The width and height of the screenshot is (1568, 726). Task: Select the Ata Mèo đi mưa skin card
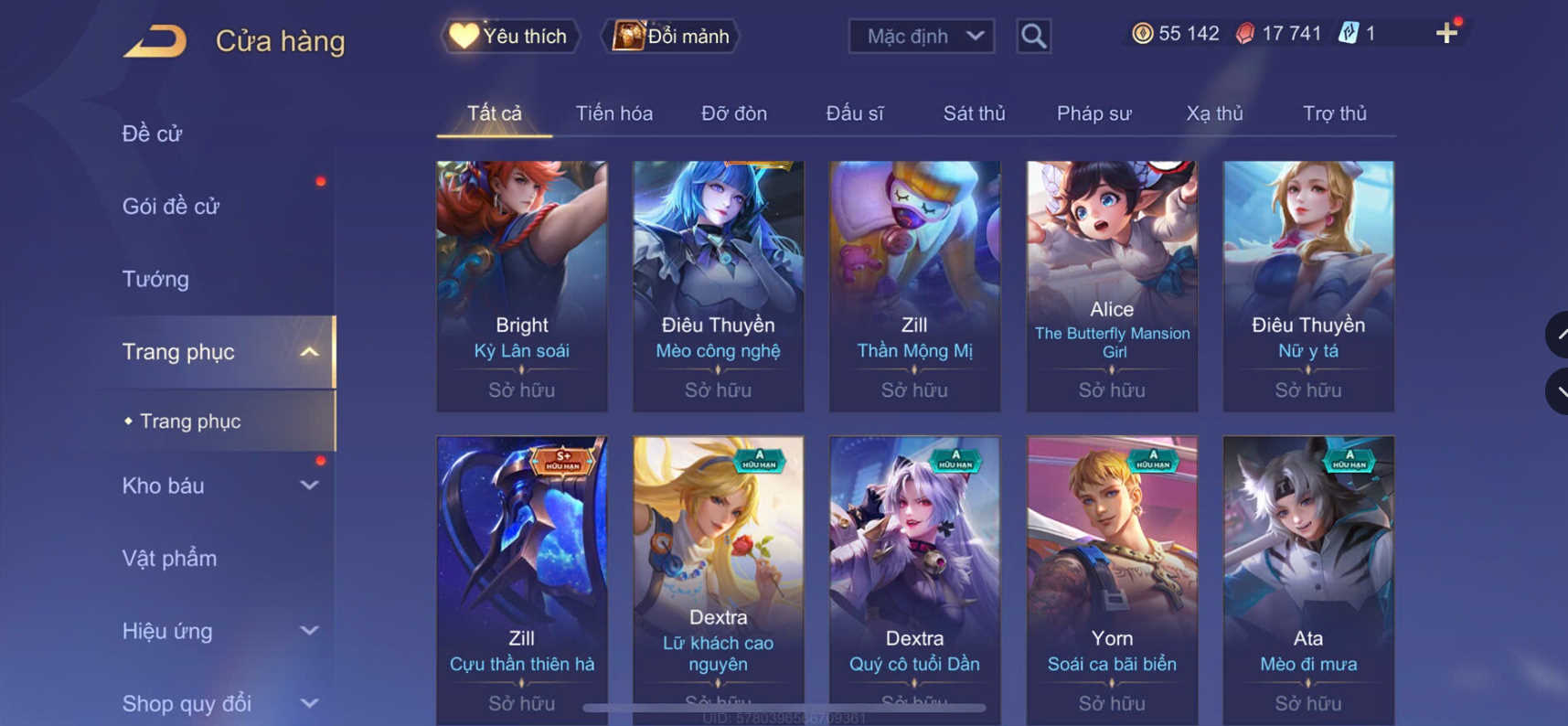pos(1308,581)
